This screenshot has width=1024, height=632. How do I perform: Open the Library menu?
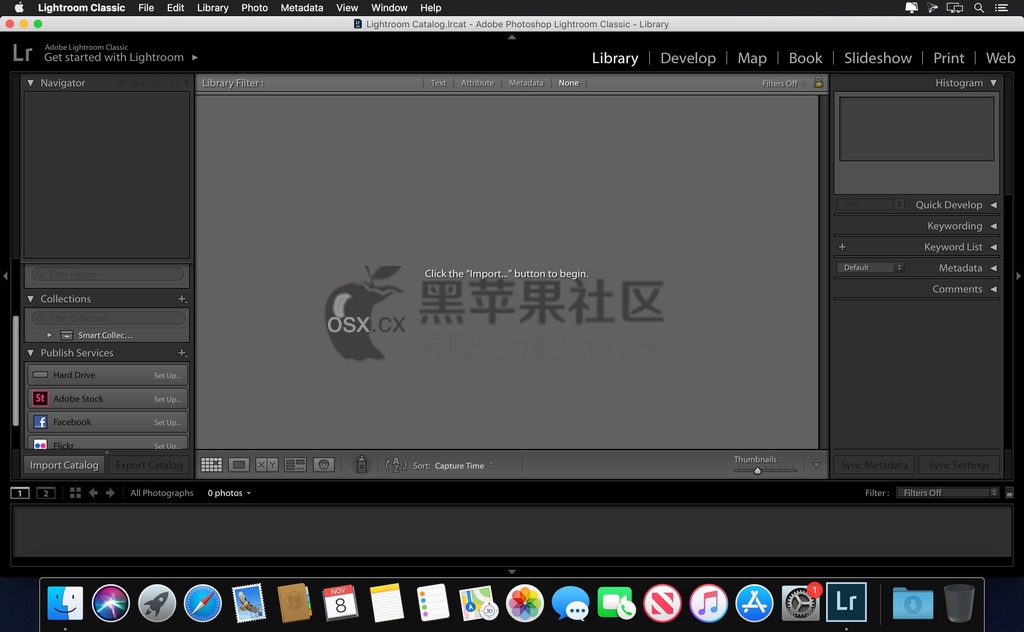(213, 8)
